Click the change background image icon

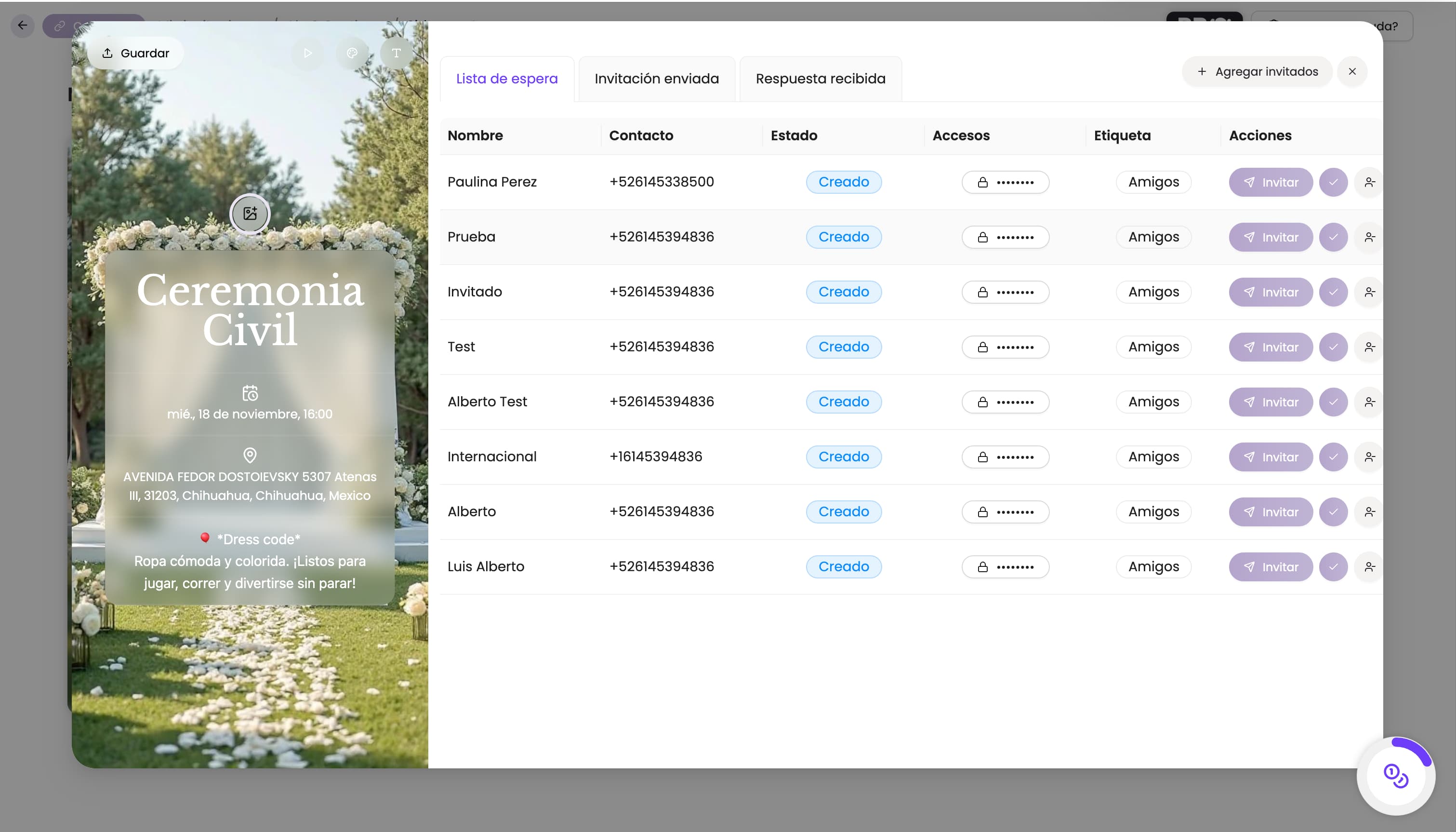click(x=250, y=214)
